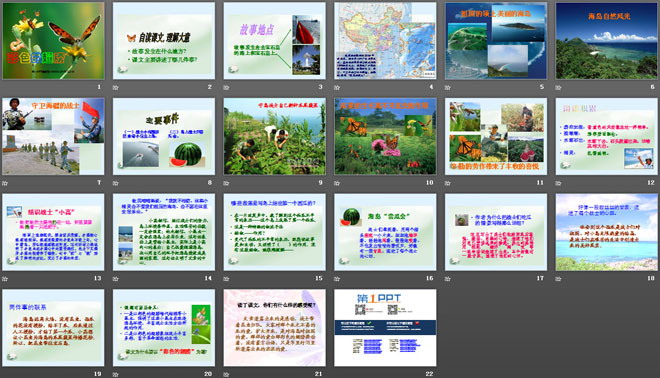Open slide 8 watermelon 主要事件 thumbnail
660x378 pixels.
(x=164, y=136)
